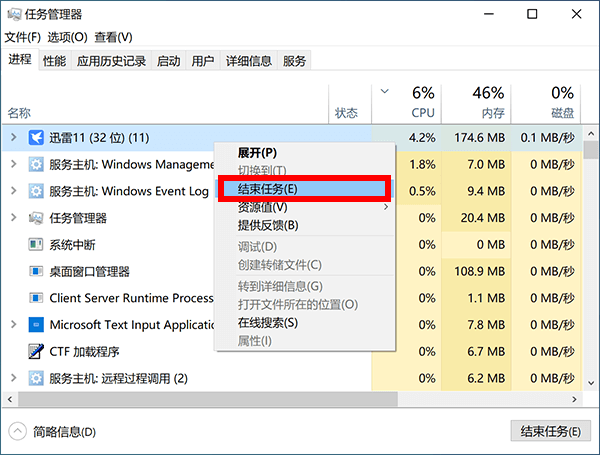Collapse to 简略信息 view
The height and width of the screenshot is (455, 600).
(x=53, y=432)
